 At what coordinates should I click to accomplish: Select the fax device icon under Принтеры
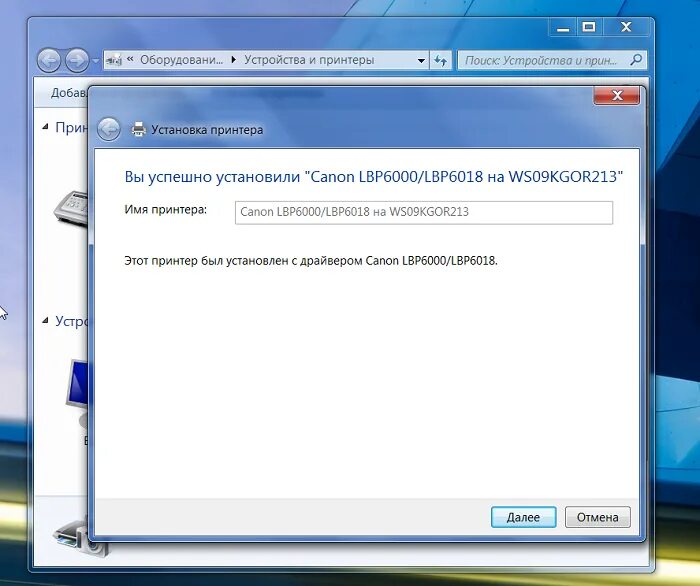tap(71, 209)
